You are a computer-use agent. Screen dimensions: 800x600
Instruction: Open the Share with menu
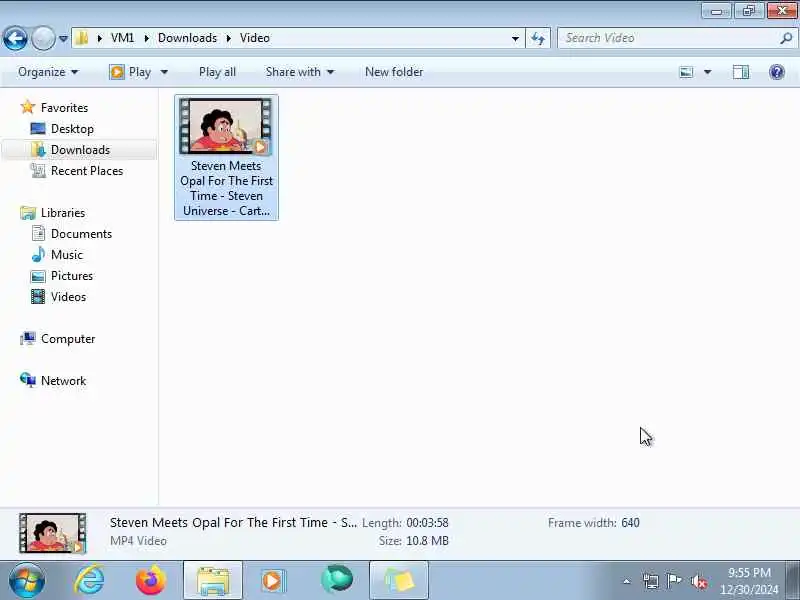(x=299, y=72)
